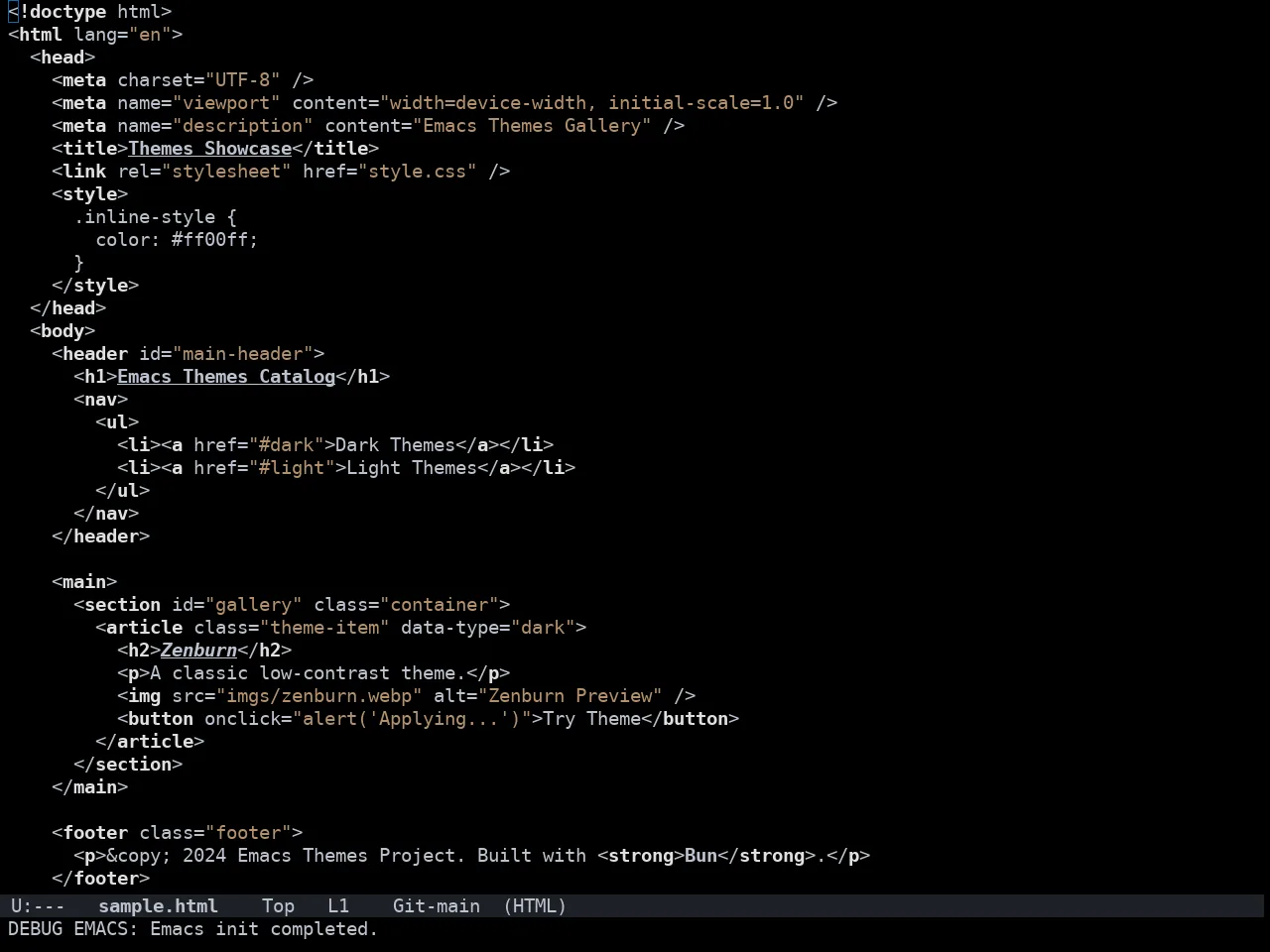Click the opening <nav> tag
The image size is (1270, 952).
(100, 400)
